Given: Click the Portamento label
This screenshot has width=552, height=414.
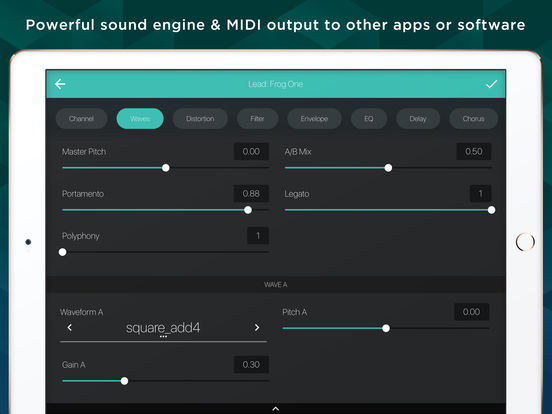Looking at the screenshot, I should pos(83,194).
